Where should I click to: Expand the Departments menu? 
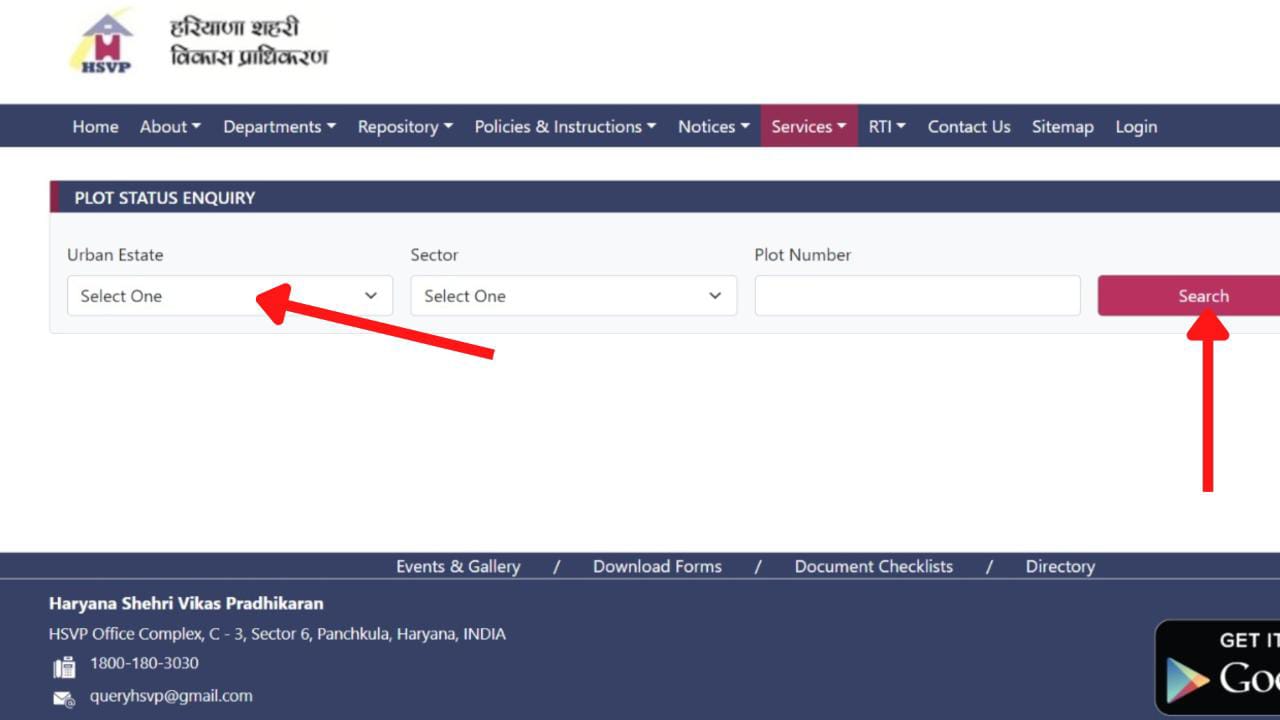point(279,126)
